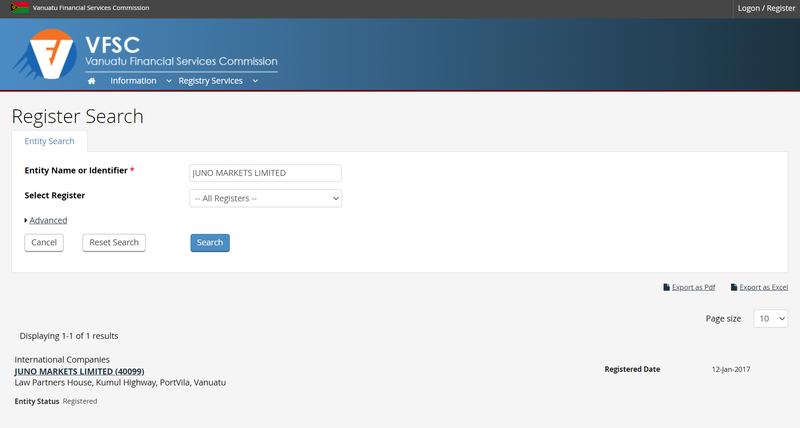Open the Information menu
This screenshot has width=800, height=428.
[133, 81]
